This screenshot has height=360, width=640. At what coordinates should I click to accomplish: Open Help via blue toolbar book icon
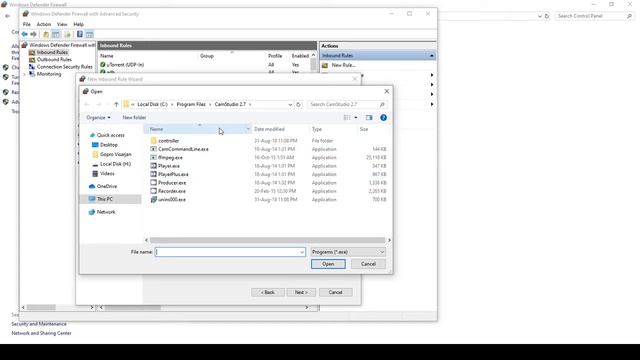pos(80,34)
